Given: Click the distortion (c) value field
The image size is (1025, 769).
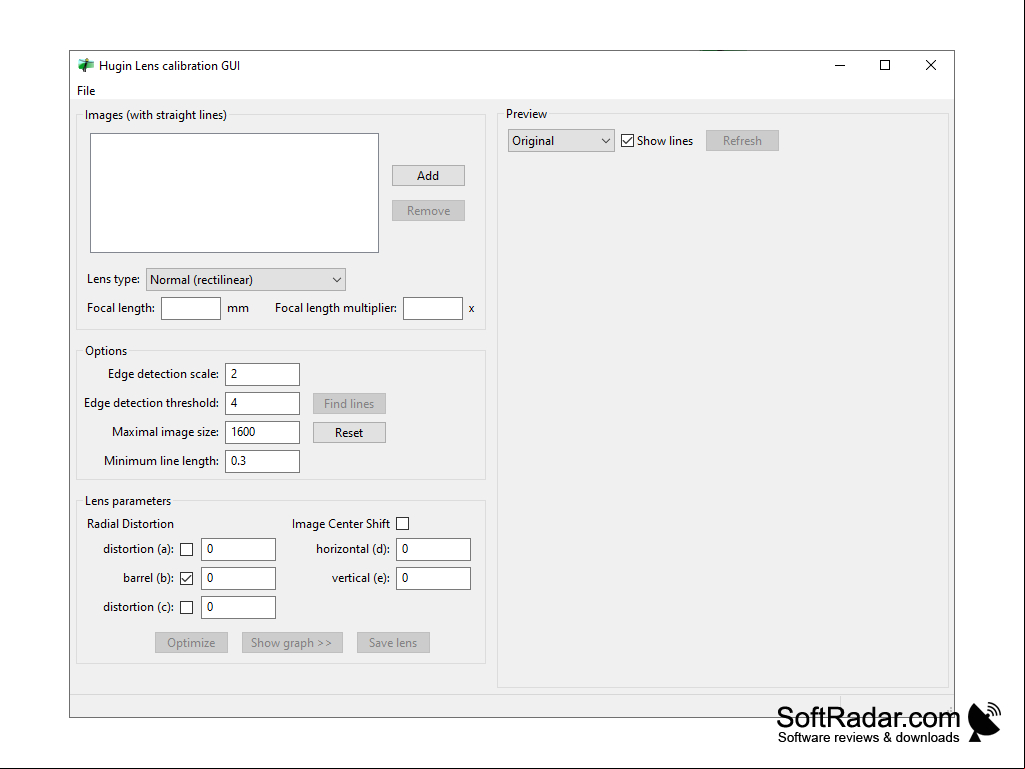Looking at the screenshot, I should pos(238,607).
